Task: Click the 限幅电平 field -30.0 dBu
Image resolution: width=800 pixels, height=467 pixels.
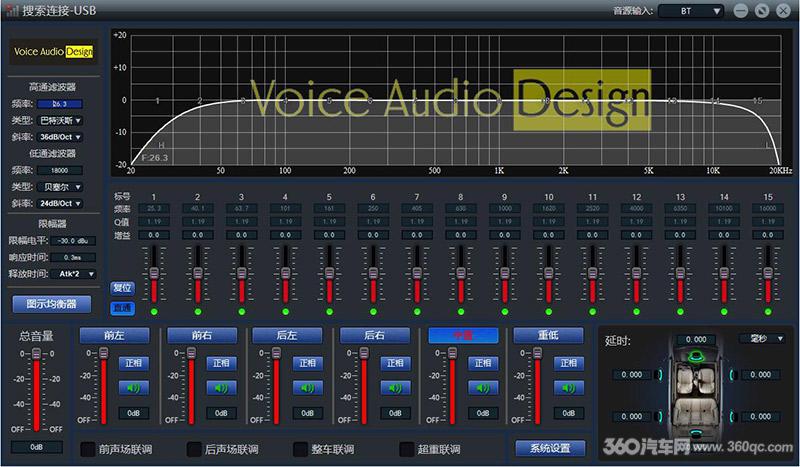Action: coord(73,240)
